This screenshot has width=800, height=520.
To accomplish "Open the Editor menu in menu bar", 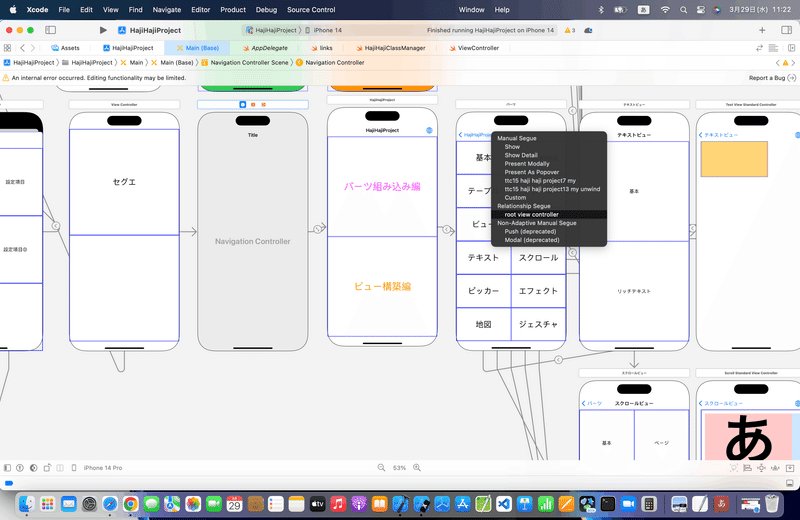I will [201, 10].
